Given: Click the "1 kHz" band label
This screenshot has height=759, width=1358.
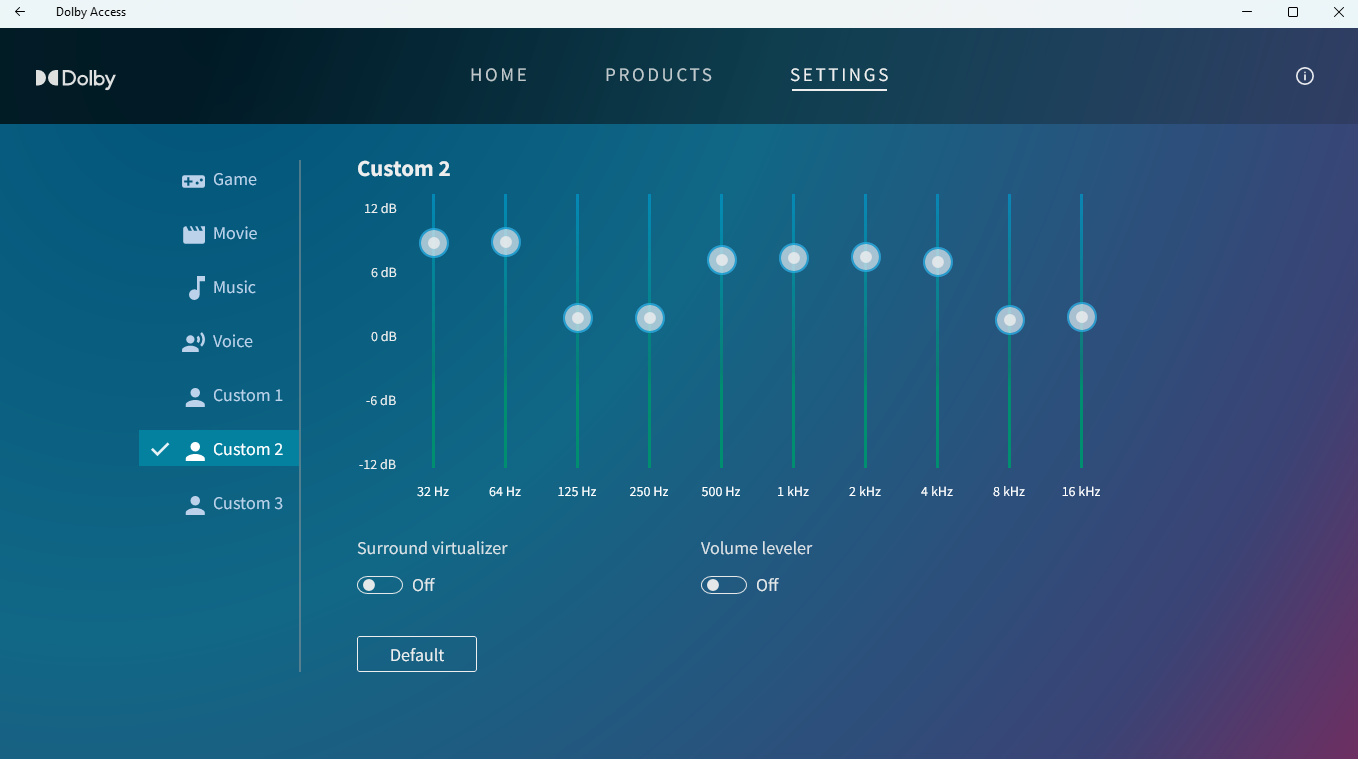Looking at the screenshot, I should [x=793, y=491].
